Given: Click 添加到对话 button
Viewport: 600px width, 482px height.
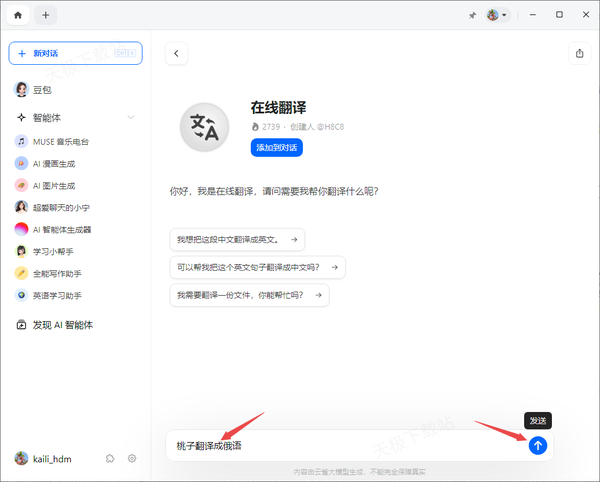Looking at the screenshot, I should pyautogui.click(x=276, y=147).
